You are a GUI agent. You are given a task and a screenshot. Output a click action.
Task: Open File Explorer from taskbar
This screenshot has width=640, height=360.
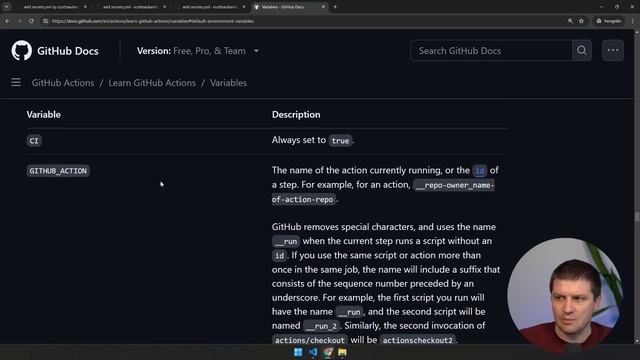tap(342, 352)
